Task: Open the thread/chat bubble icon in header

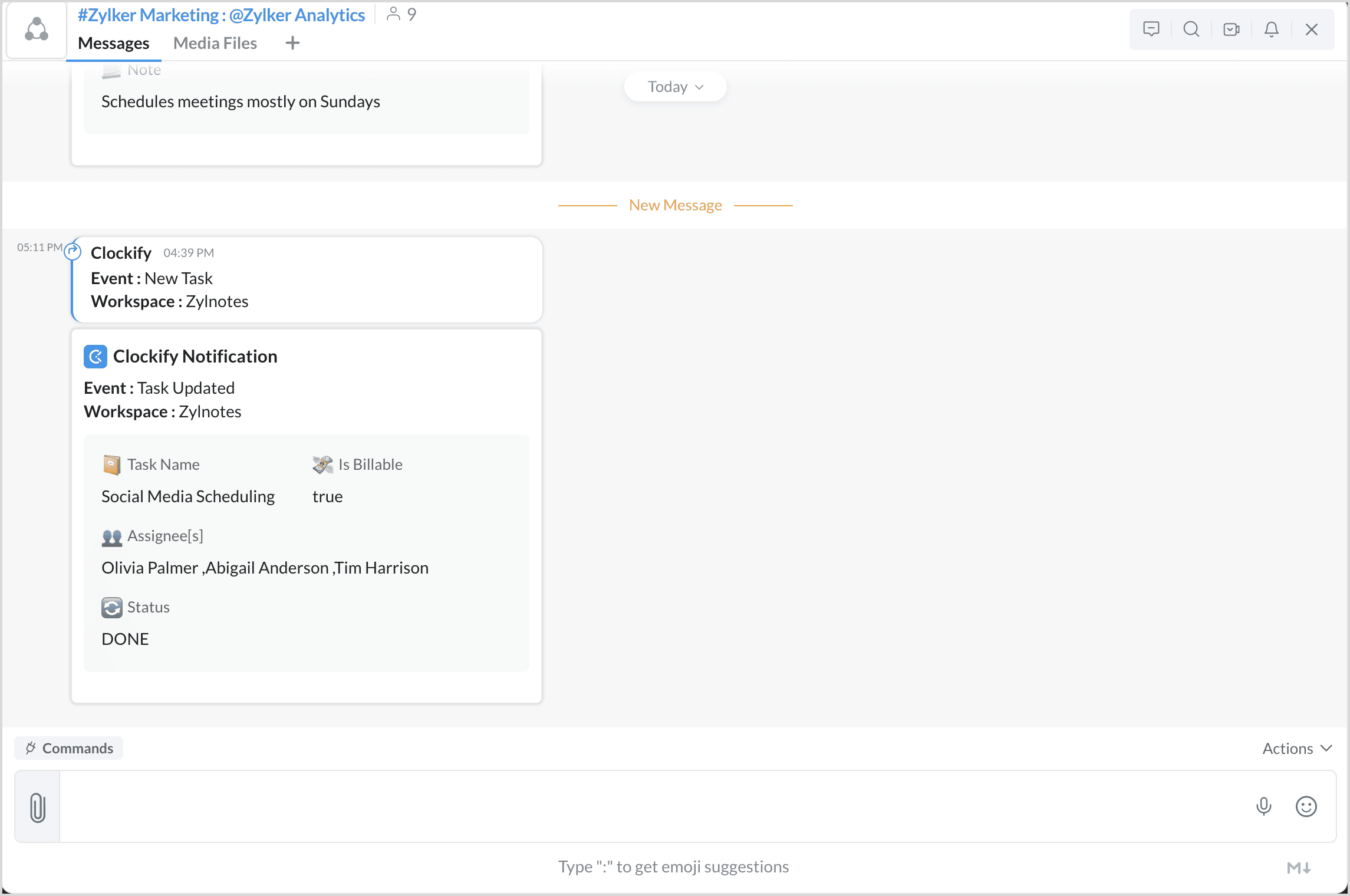Action: [1151, 29]
